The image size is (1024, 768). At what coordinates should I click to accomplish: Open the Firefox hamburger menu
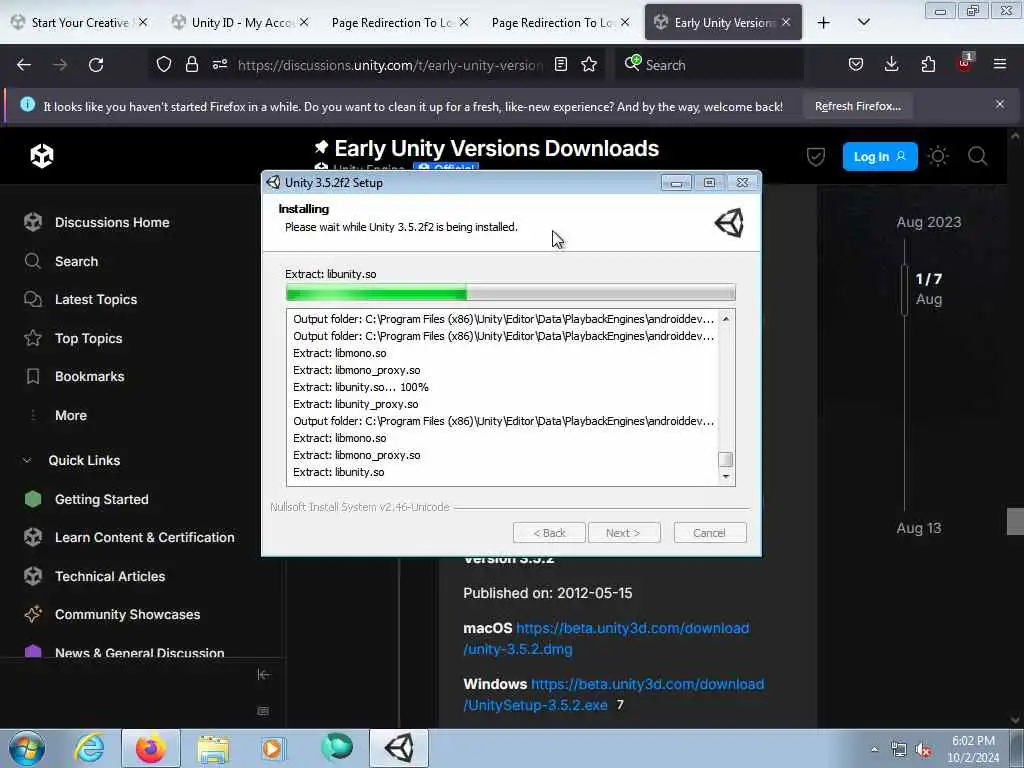coord(1000,64)
